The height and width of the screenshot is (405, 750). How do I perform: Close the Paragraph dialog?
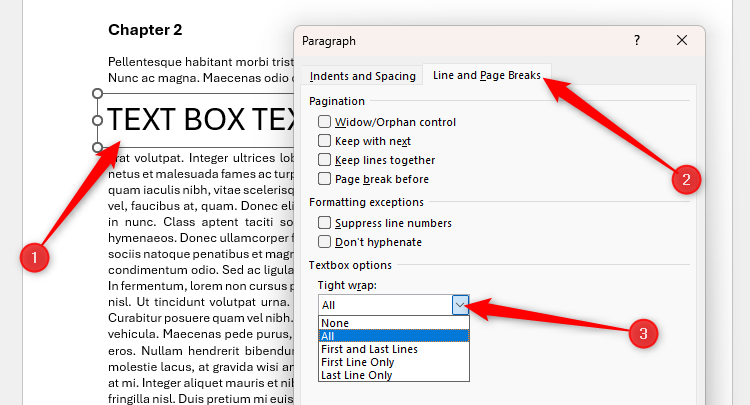click(682, 41)
